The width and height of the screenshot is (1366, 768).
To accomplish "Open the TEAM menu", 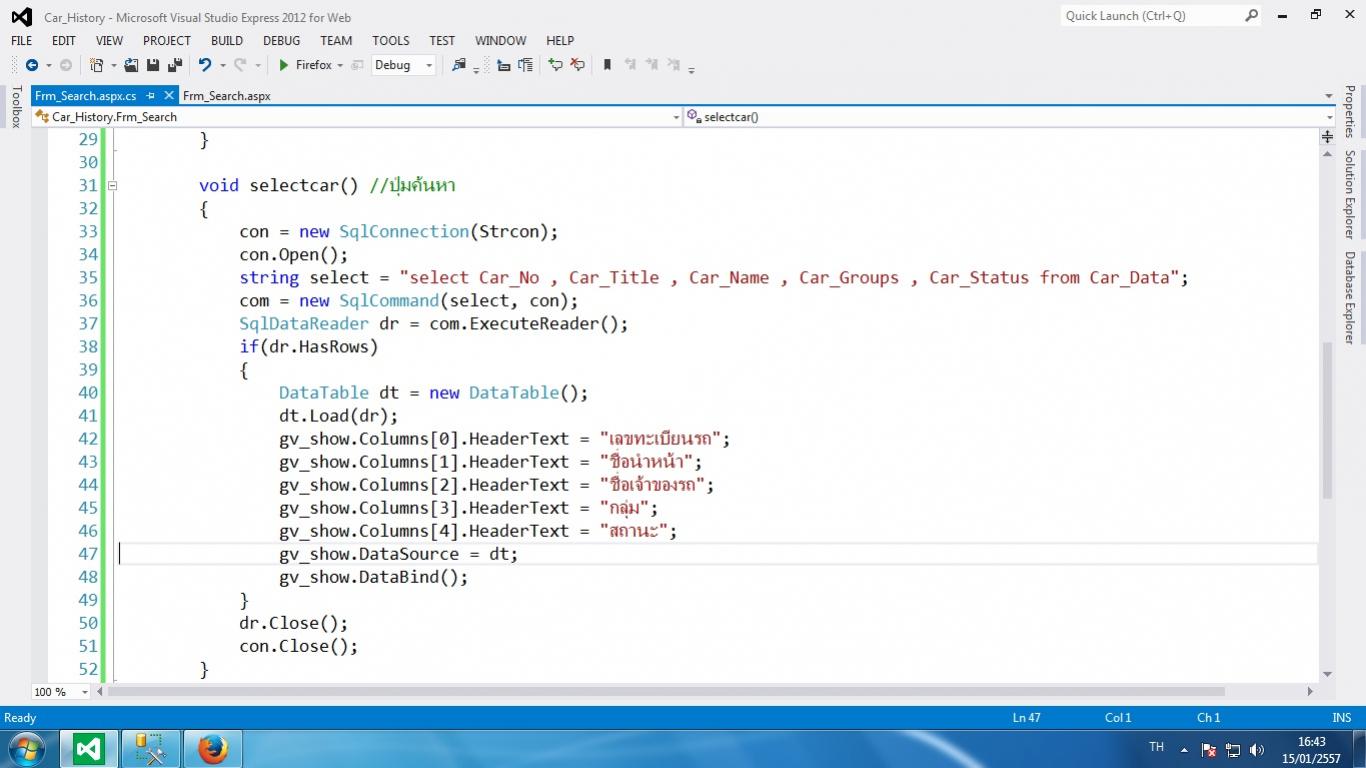I will click(336, 41).
